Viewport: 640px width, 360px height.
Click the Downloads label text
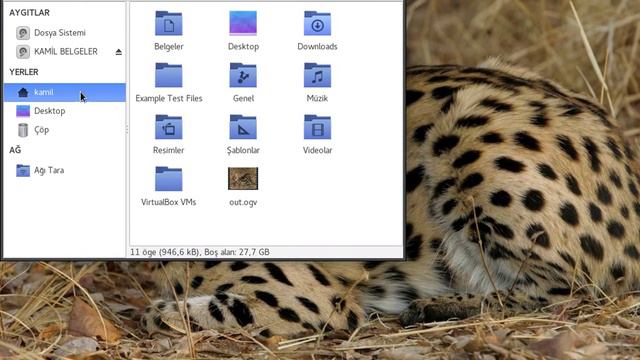coord(317,47)
